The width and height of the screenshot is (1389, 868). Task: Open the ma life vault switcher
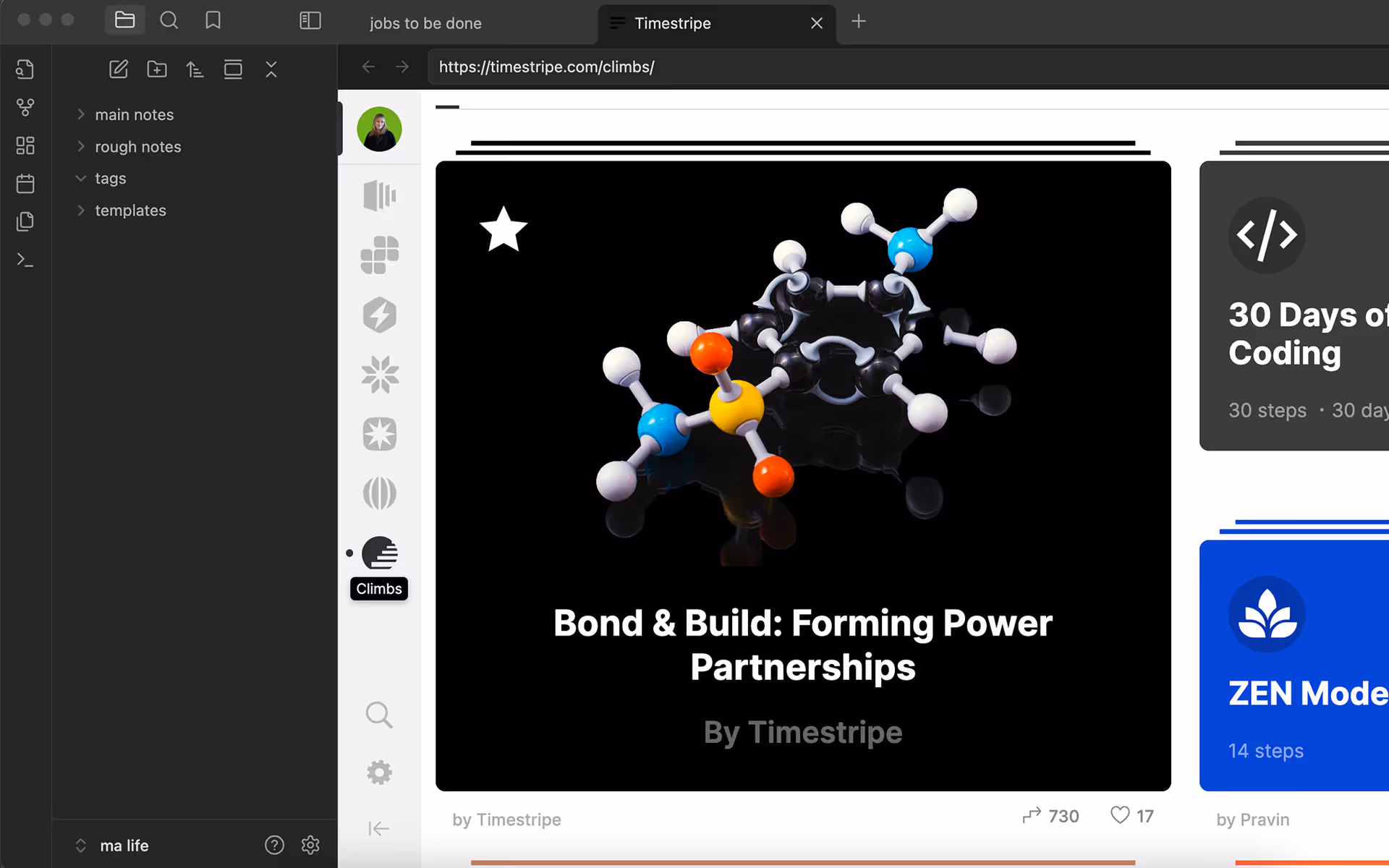(x=113, y=846)
